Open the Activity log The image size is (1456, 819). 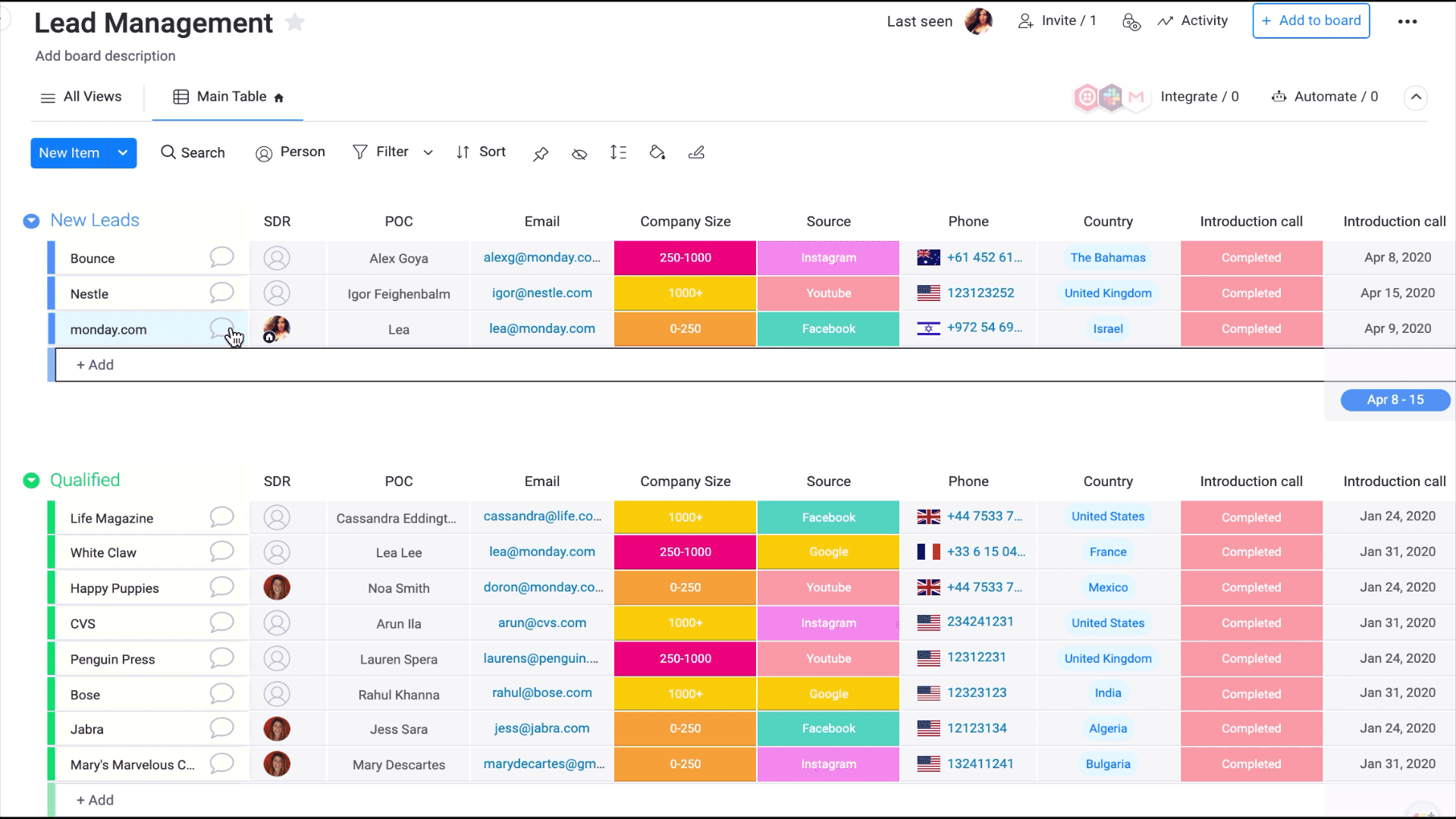[x=1192, y=21]
